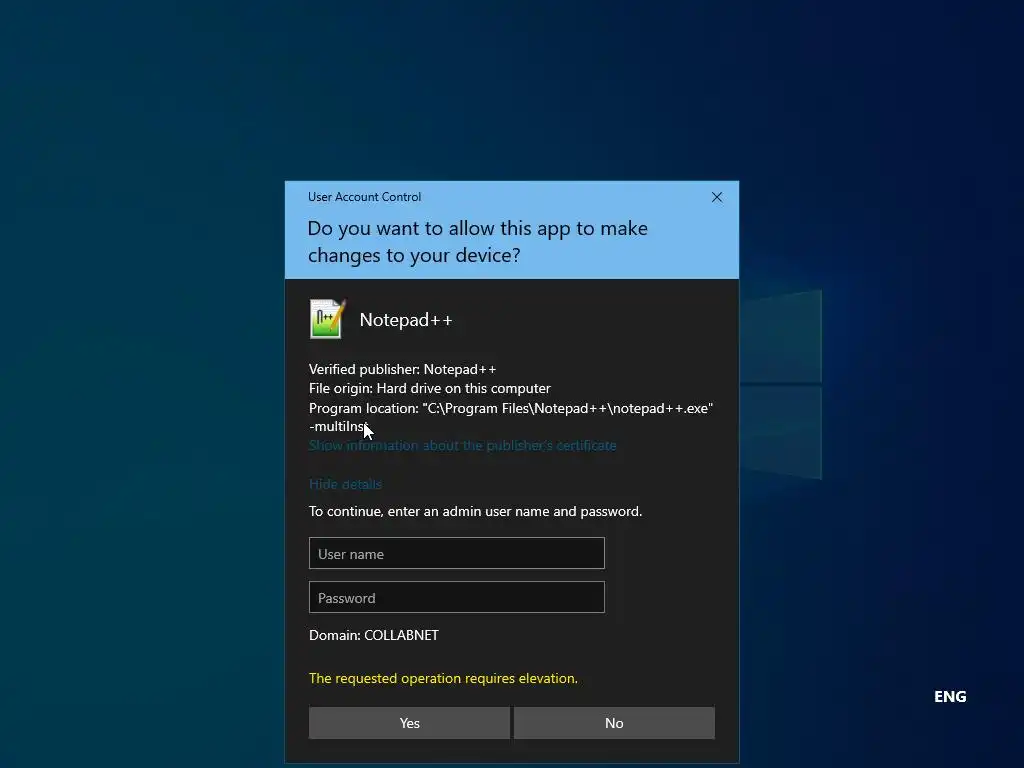Click the enter admin credentials instruction text
Viewport: 1024px width, 768px height.
coord(475,511)
